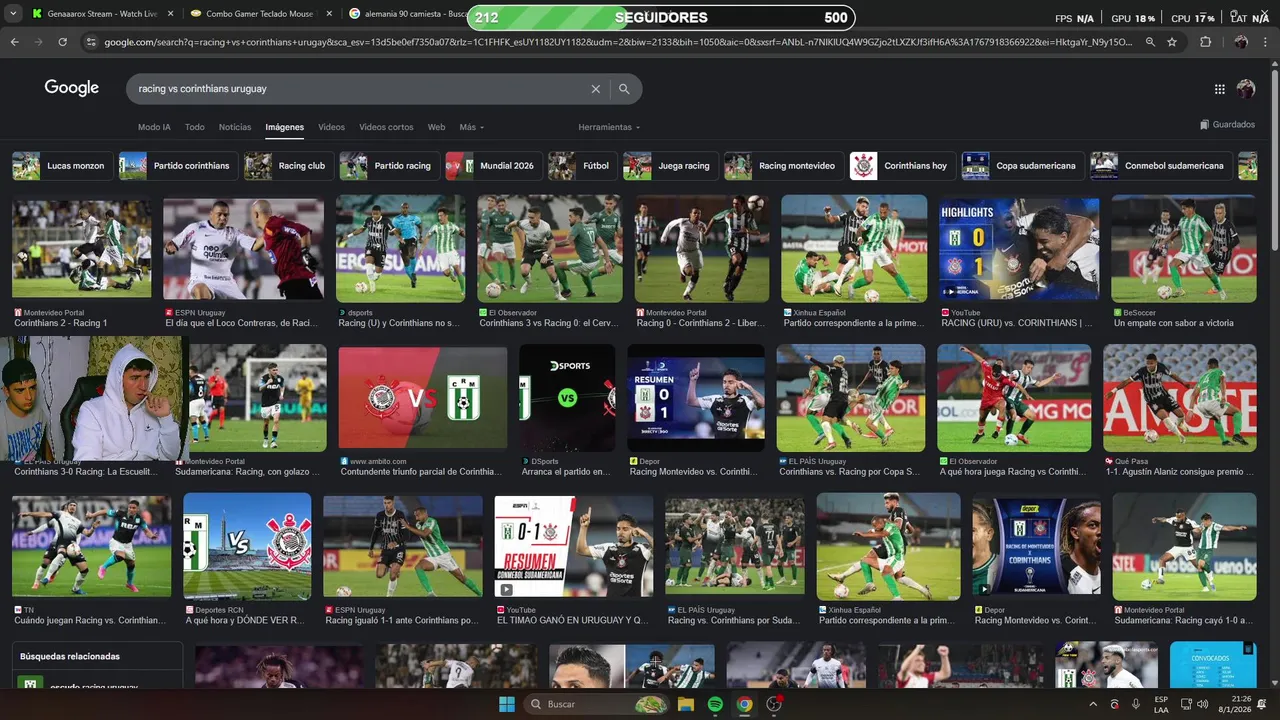Viewport: 1280px width, 720px height.
Task: Open 'Corinthians 2 - Racing 1' result link
Action: (x=61, y=323)
